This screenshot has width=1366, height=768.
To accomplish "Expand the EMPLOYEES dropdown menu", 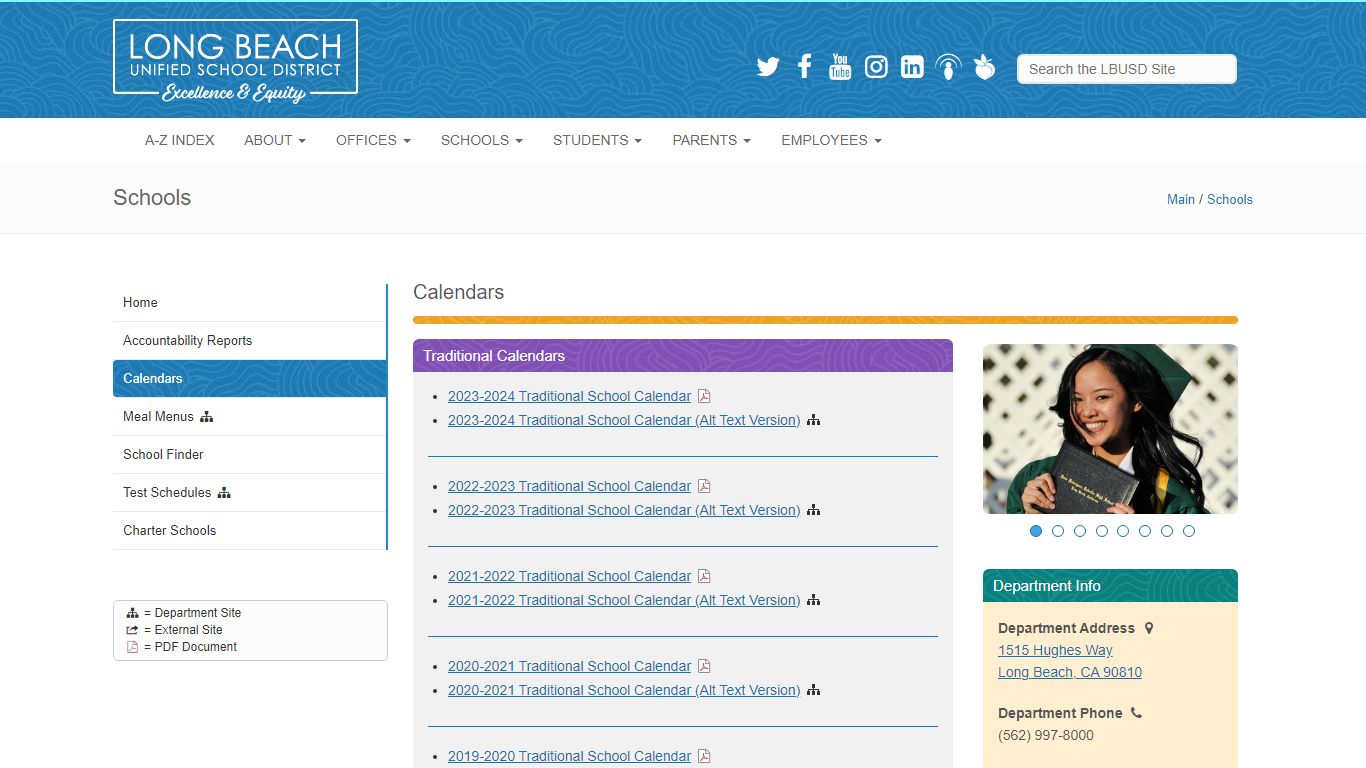I will [x=831, y=140].
